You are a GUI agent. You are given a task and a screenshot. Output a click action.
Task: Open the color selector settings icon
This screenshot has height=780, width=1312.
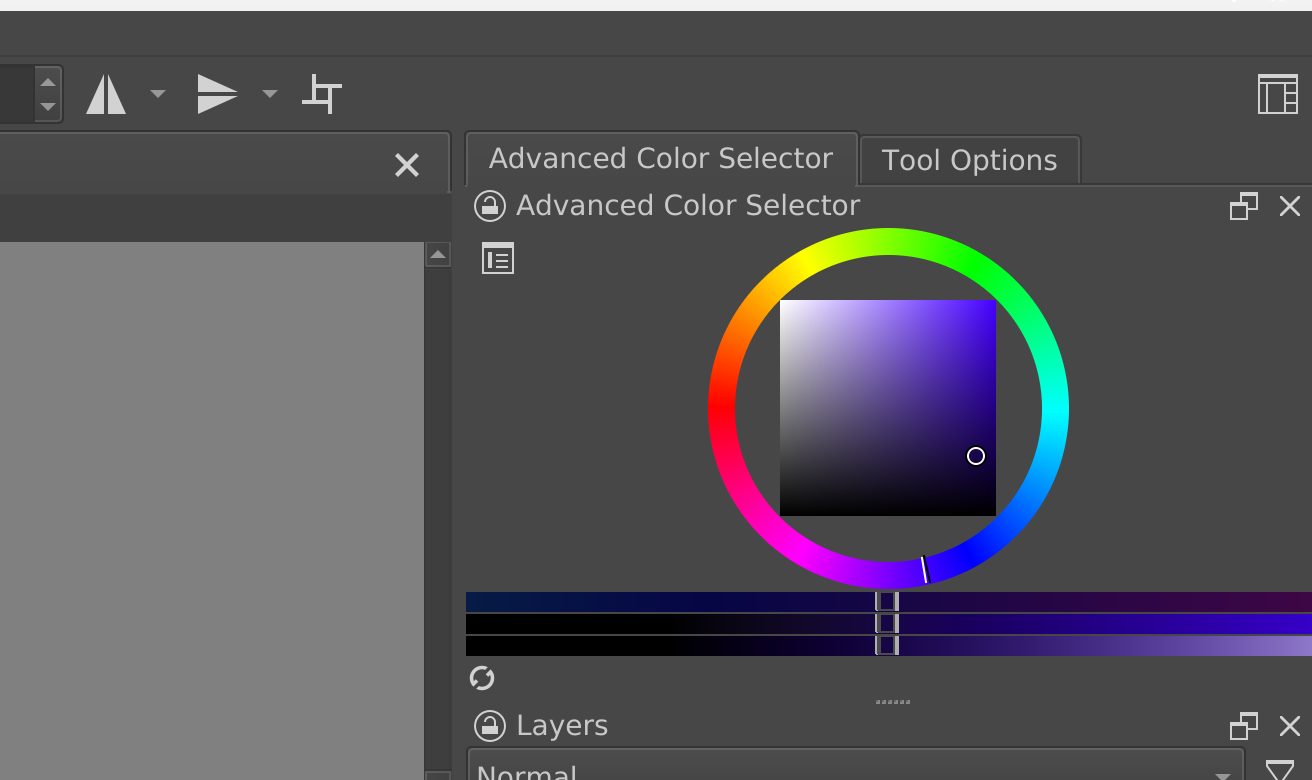coord(497,258)
